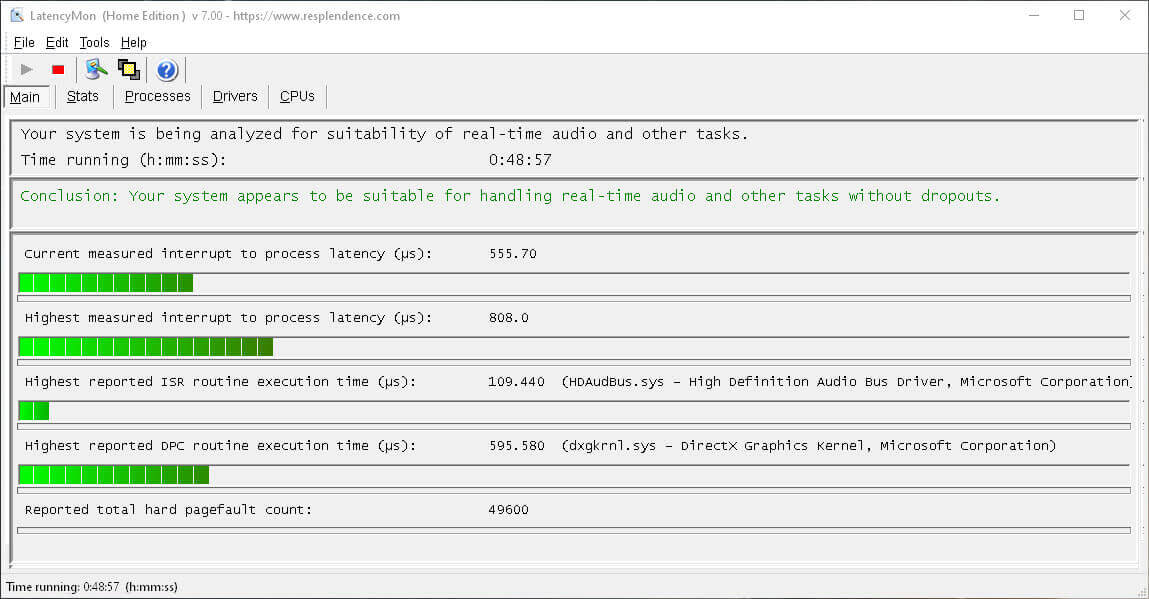Click the "Your system is being analyzed" line
This screenshot has width=1149, height=599.
(385, 134)
